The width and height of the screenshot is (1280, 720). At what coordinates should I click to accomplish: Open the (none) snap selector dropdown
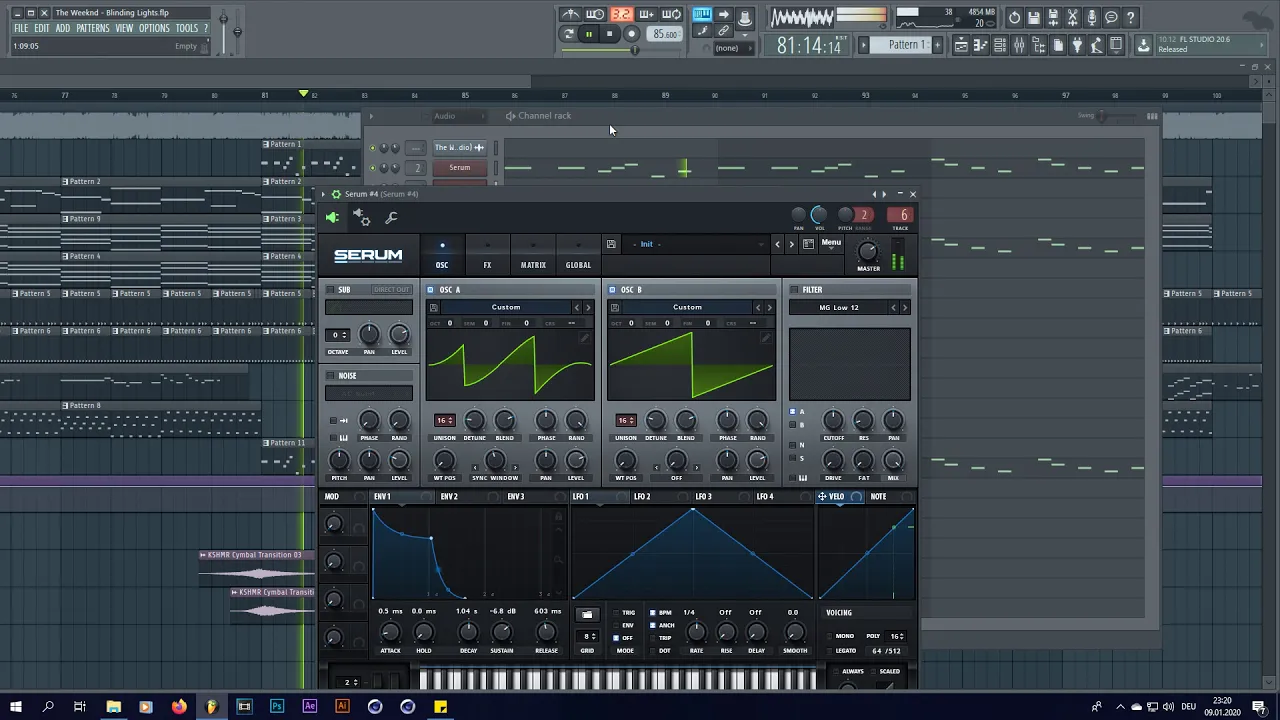click(x=733, y=48)
